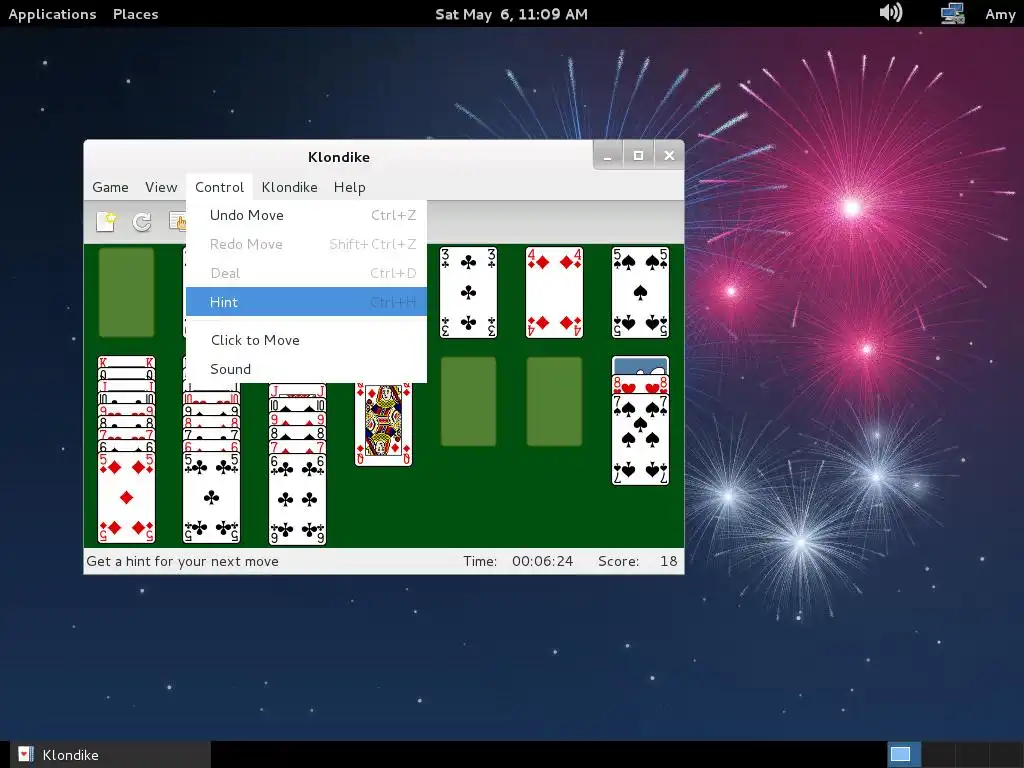Image resolution: width=1024 pixels, height=768 pixels.
Task: Click the Restart game toolbar icon
Action: tap(142, 221)
